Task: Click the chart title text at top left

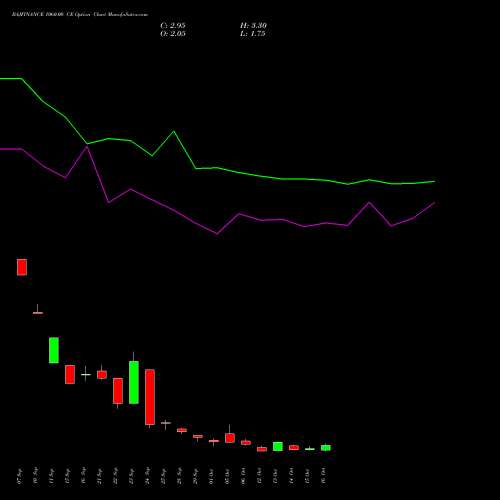Action: (x=80, y=15)
